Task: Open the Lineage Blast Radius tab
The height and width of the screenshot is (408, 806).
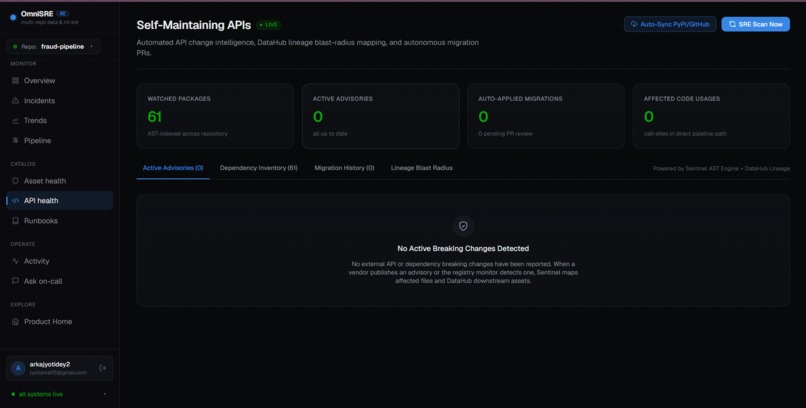Action: [422, 168]
